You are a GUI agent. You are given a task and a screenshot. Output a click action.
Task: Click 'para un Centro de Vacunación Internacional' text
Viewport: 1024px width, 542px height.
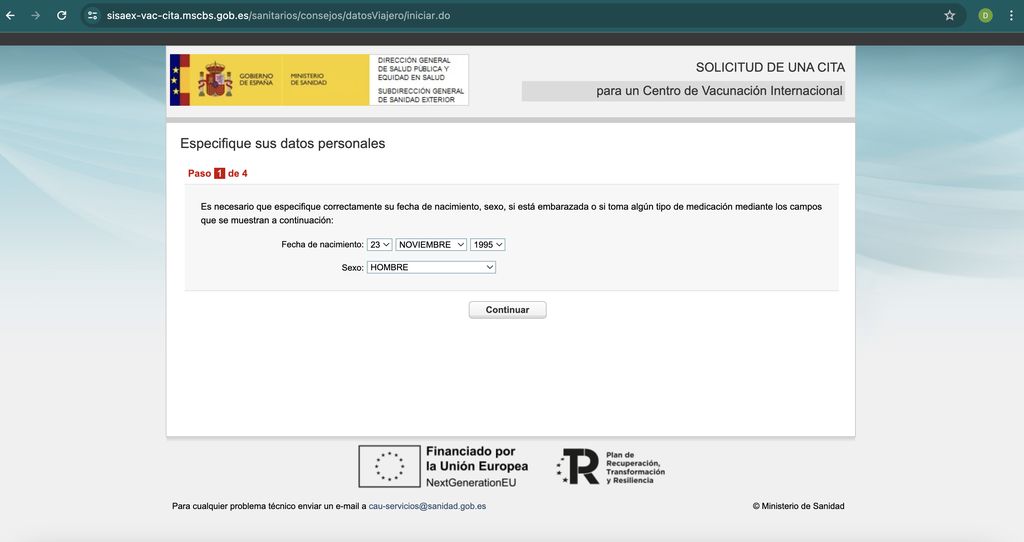[719, 91]
